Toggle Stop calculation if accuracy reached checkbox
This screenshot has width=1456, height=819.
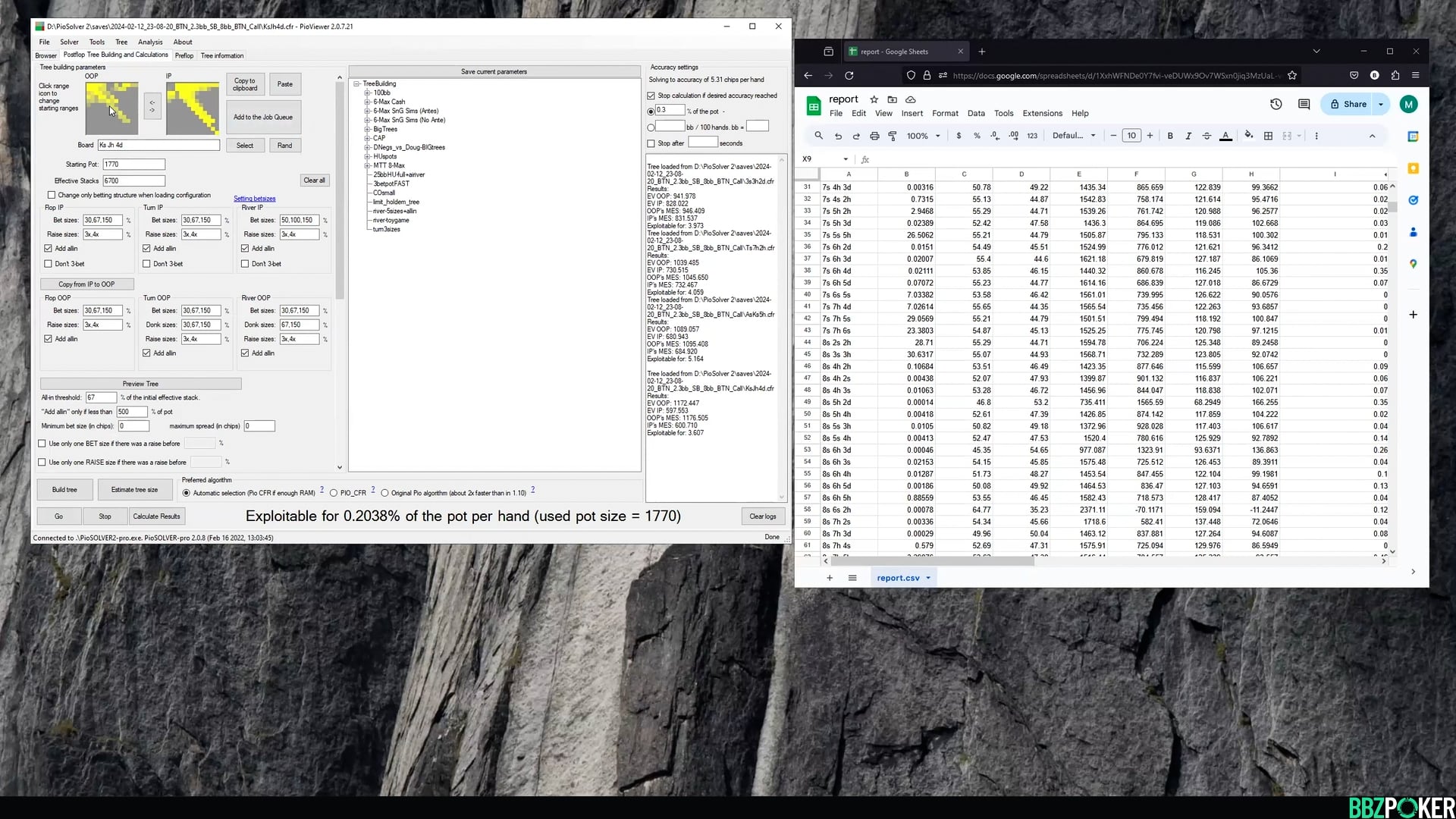651,96
